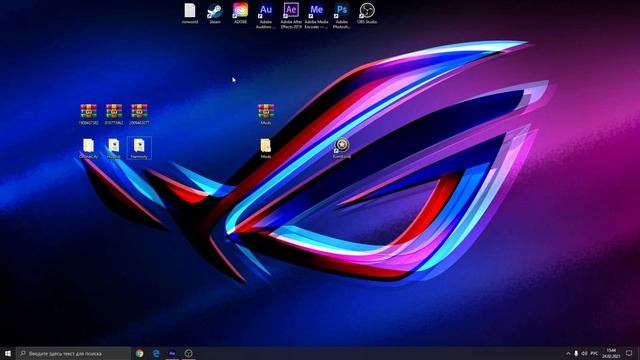
Task: Switch to Media Encoder on the taskbar
Action: (172, 353)
